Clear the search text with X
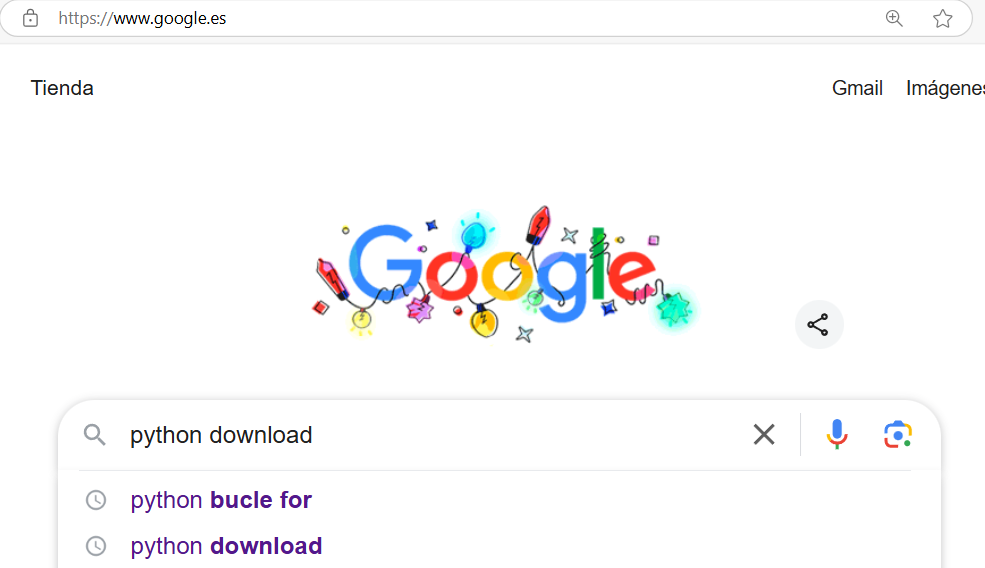 tap(764, 434)
